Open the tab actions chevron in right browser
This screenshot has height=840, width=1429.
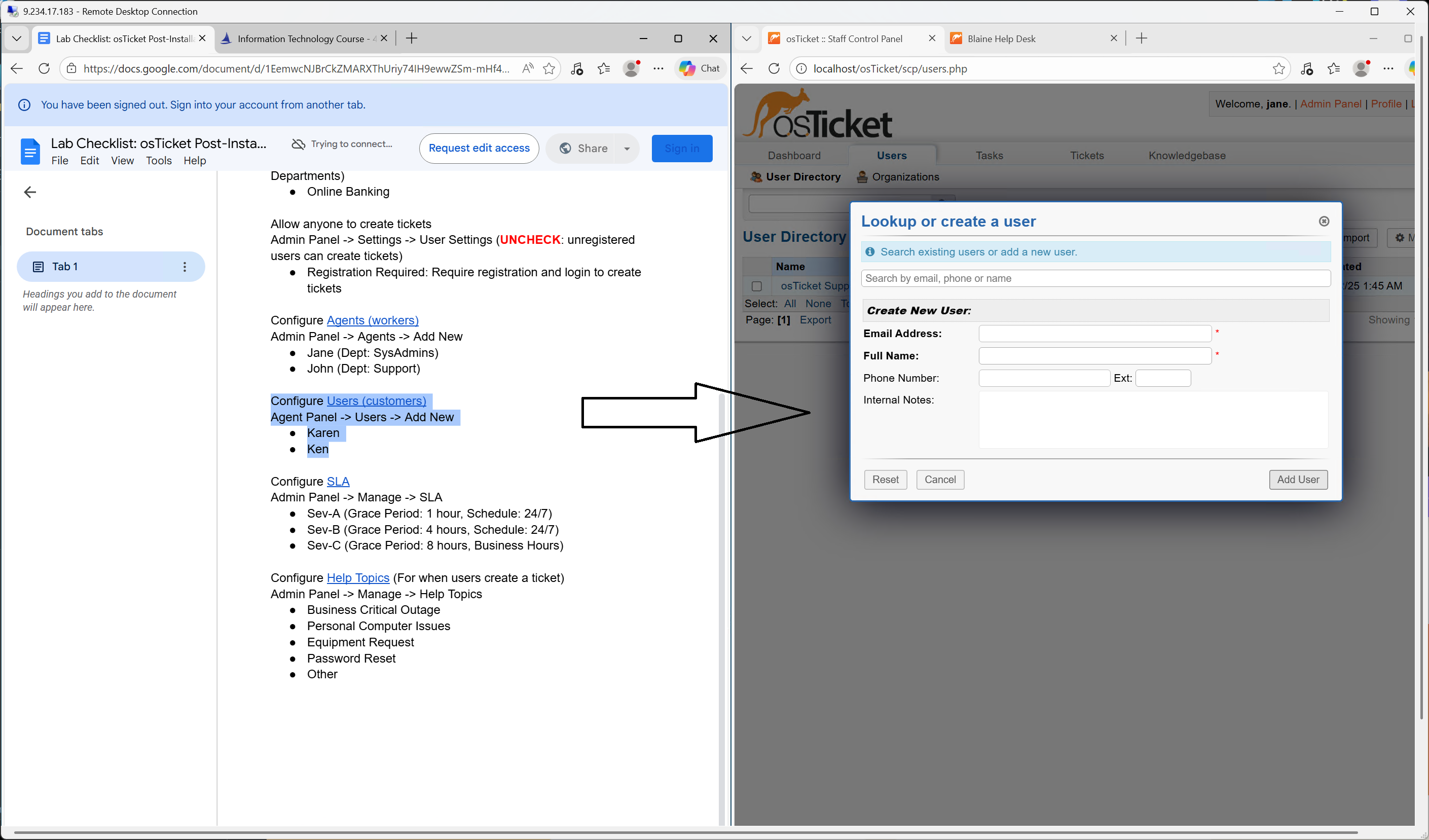pyautogui.click(x=746, y=39)
